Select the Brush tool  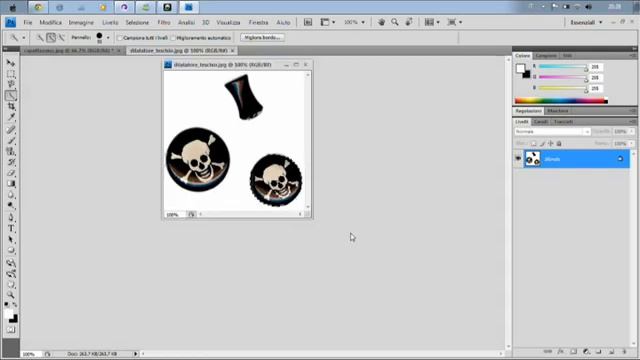coord(11,141)
